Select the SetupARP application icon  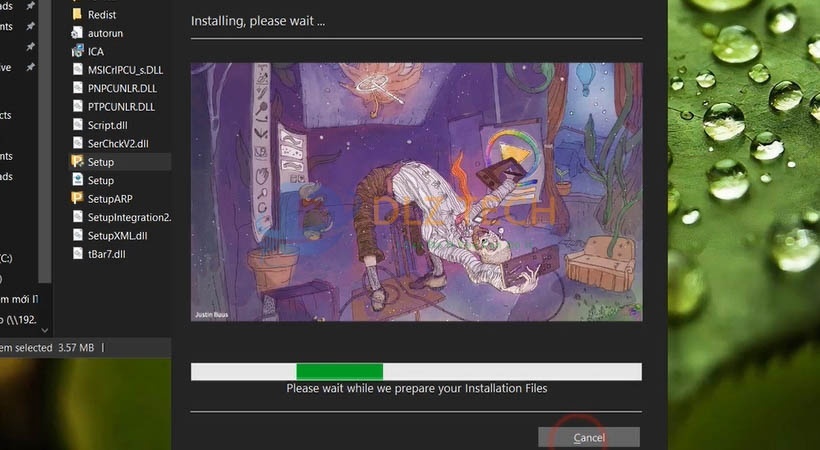pos(78,198)
